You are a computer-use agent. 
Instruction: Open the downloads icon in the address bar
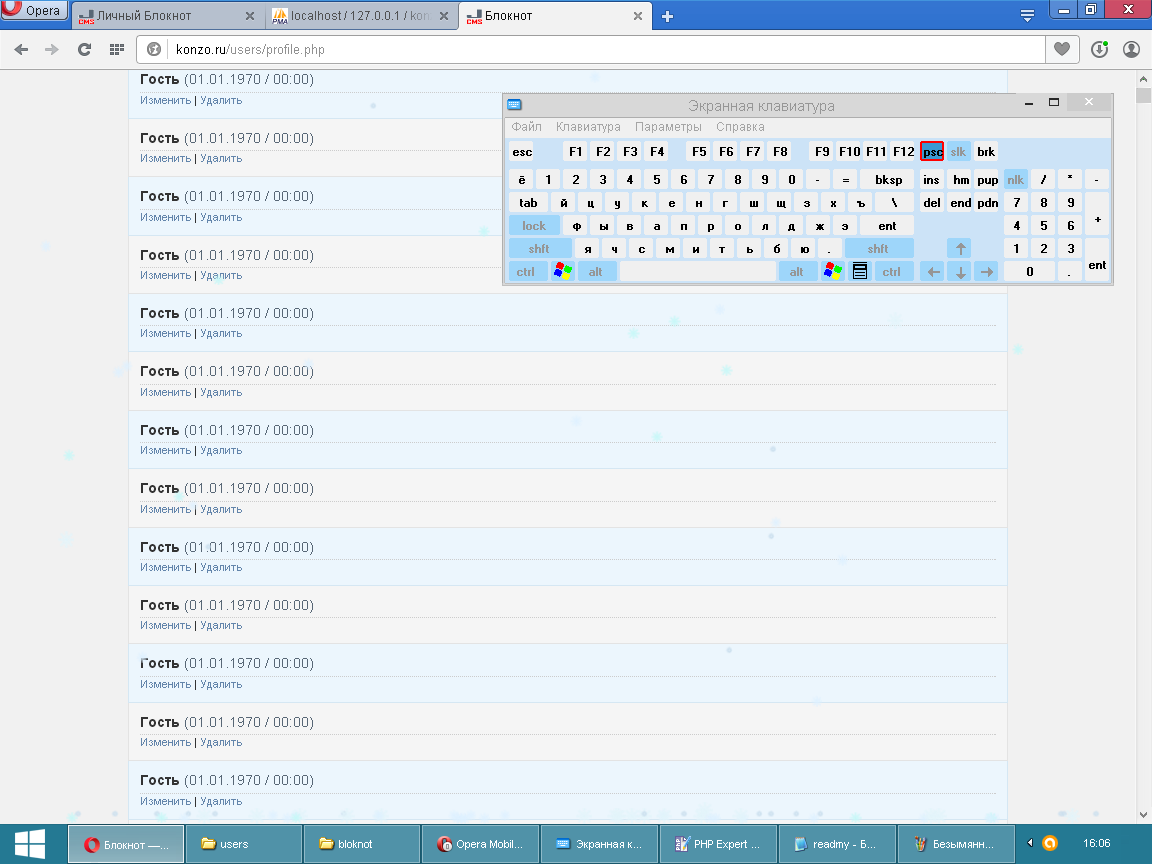(1099, 49)
